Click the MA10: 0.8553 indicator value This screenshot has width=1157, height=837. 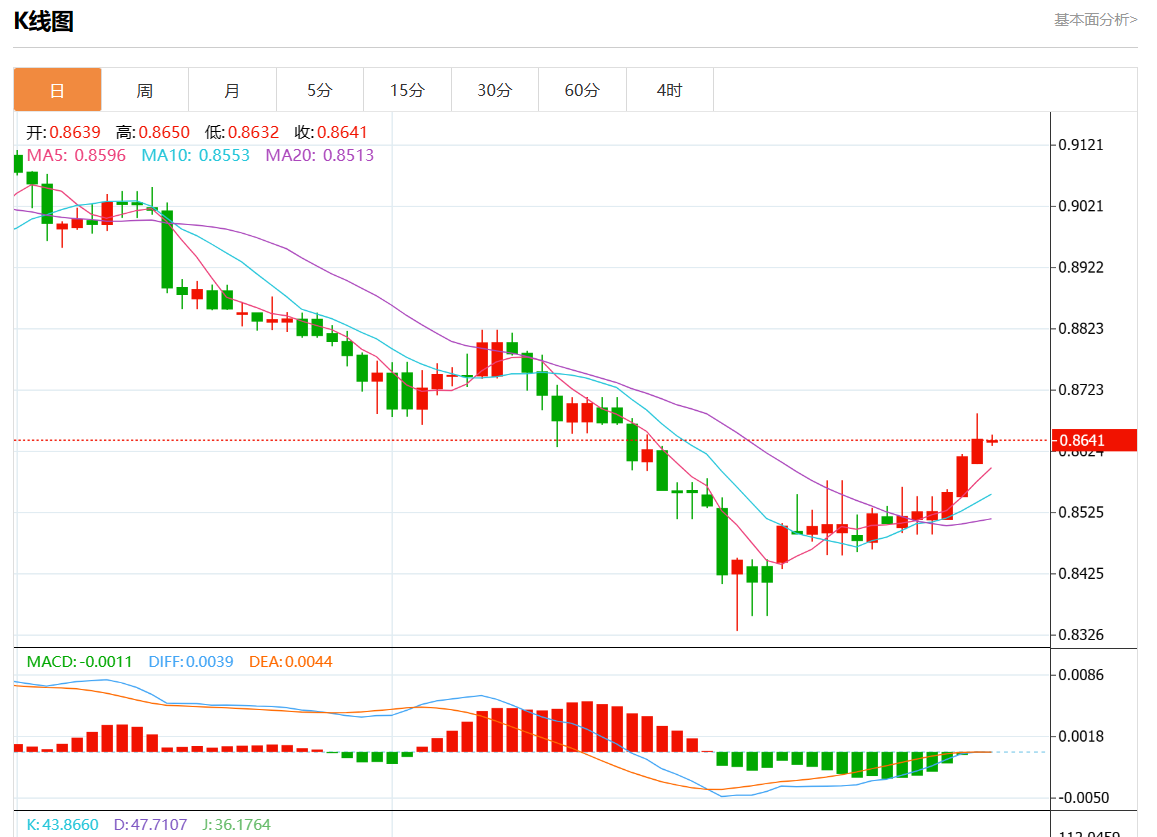point(196,155)
